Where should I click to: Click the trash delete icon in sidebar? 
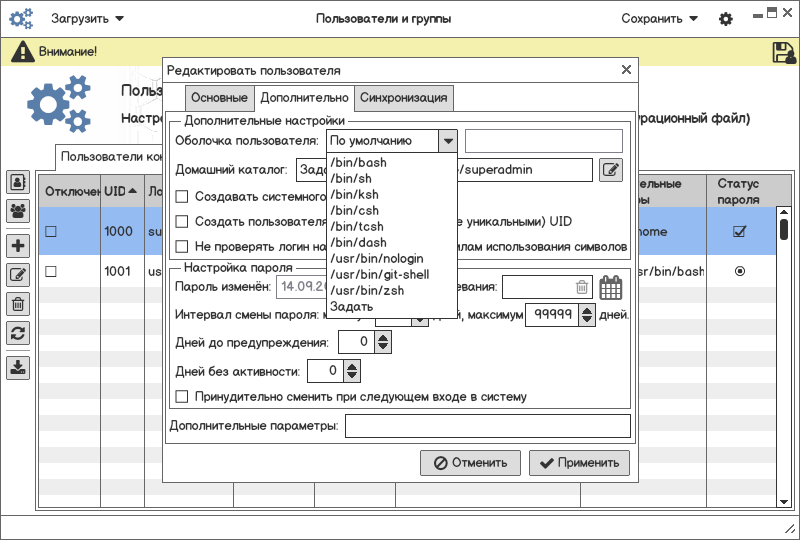pyautogui.click(x=18, y=304)
